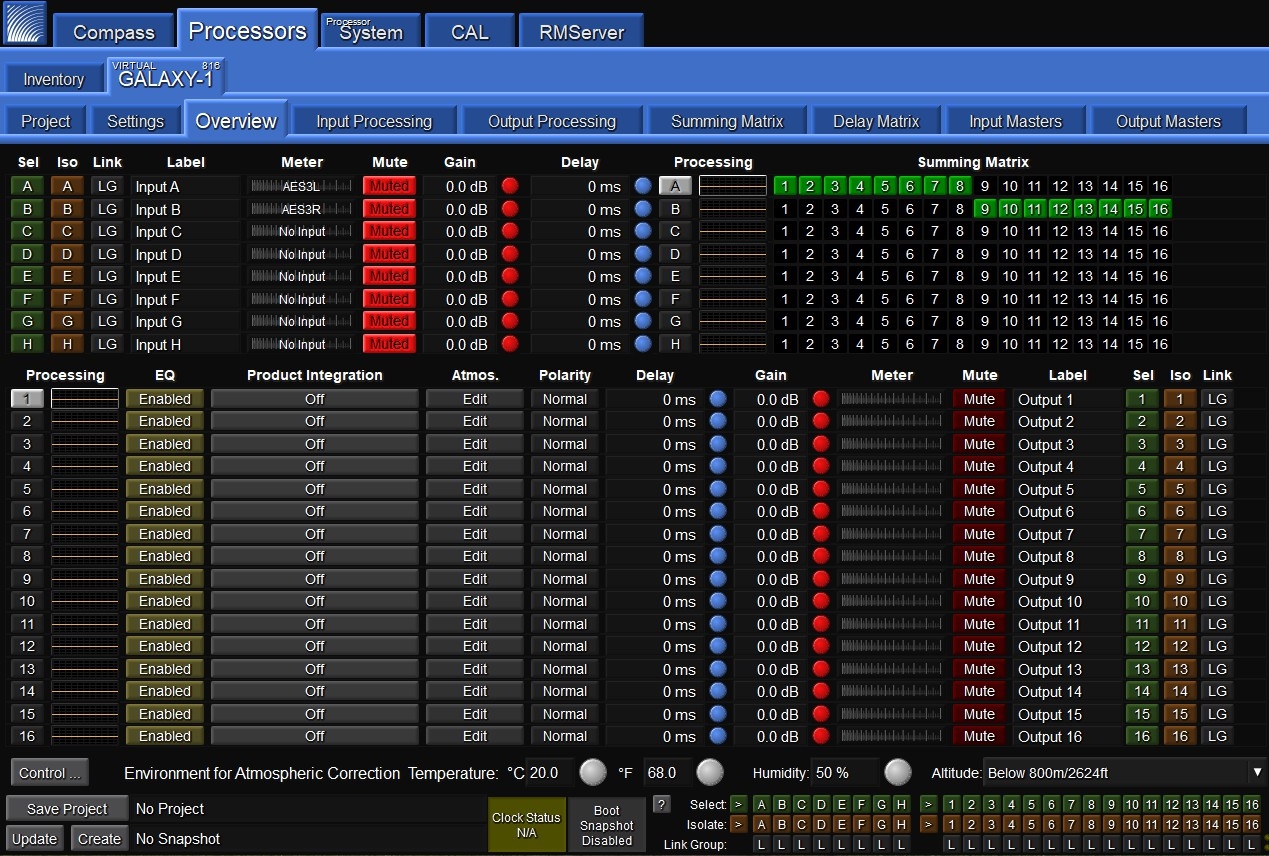The image size is (1269, 856).
Task: Switch to the Summing Matrix tab
Action: 726,121
